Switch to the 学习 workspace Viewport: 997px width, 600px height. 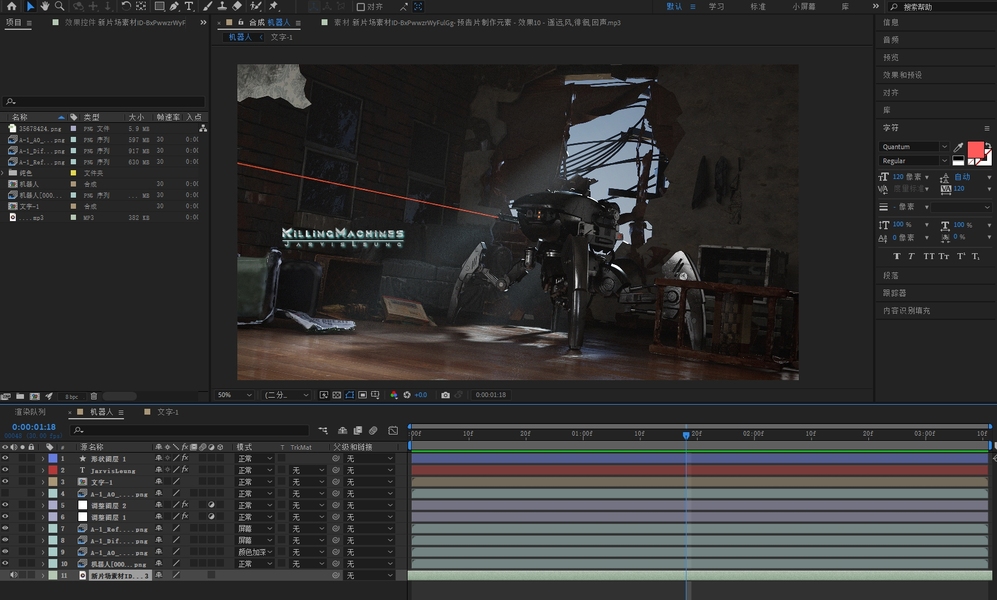coord(717,6)
